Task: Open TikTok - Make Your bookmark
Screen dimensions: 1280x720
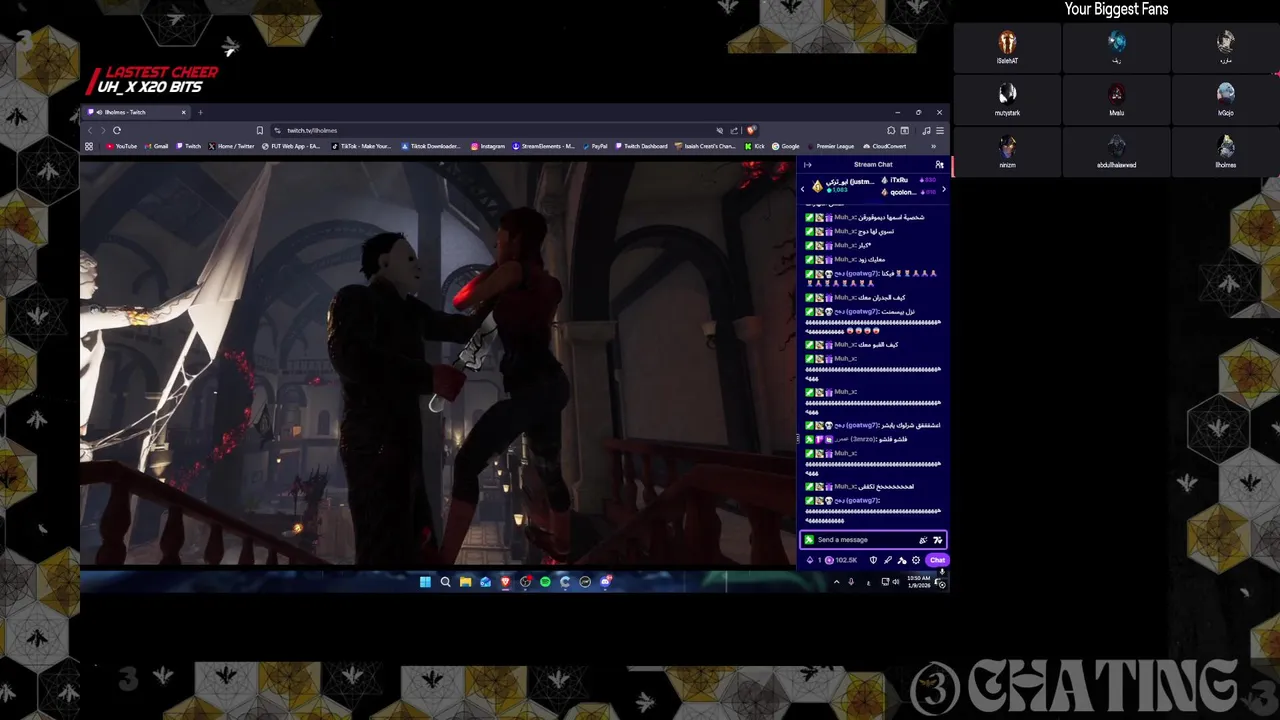Action: pos(362,146)
